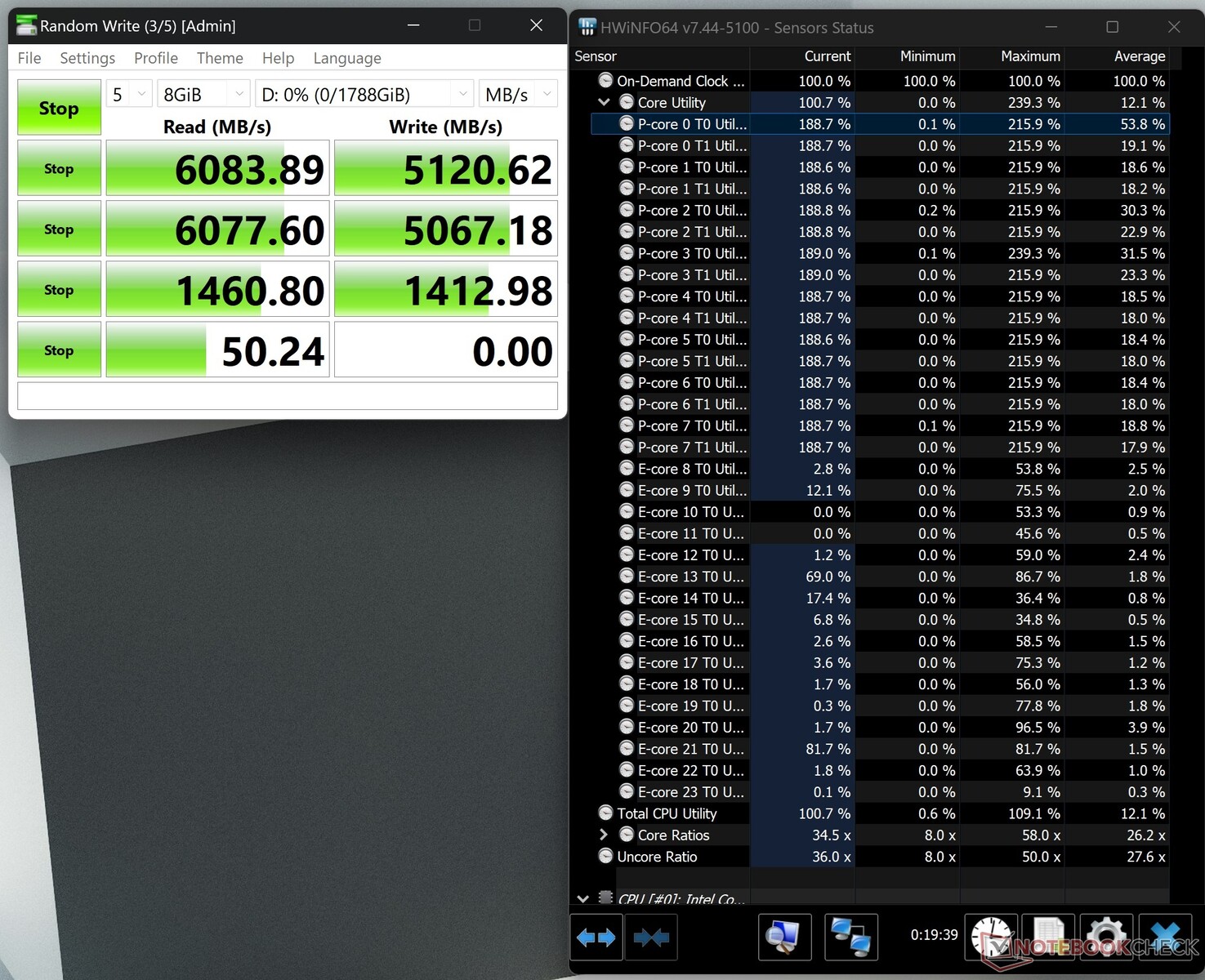This screenshot has width=1205, height=980.
Task: Click the Stop button beside 50.24 read
Action: click(59, 350)
